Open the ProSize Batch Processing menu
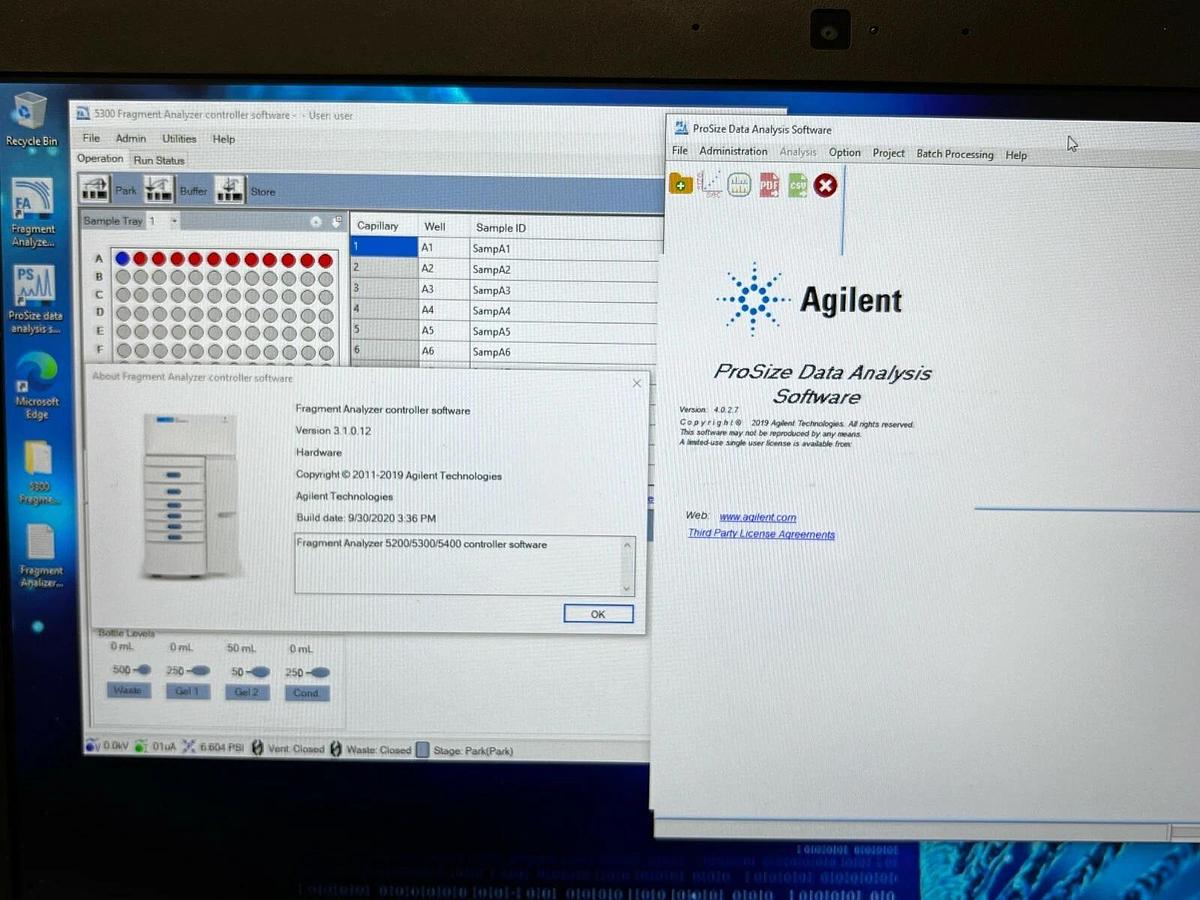The height and width of the screenshot is (900, 1200). [x=955, y=154]
